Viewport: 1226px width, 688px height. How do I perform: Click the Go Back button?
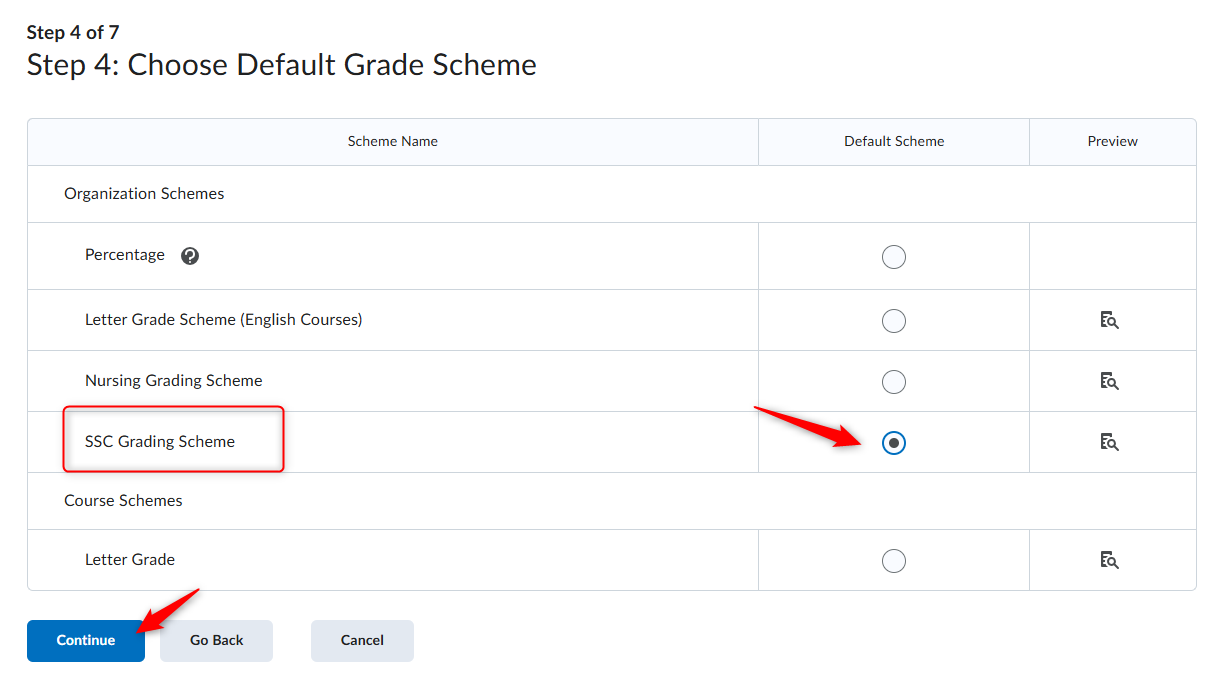point(217,641)
